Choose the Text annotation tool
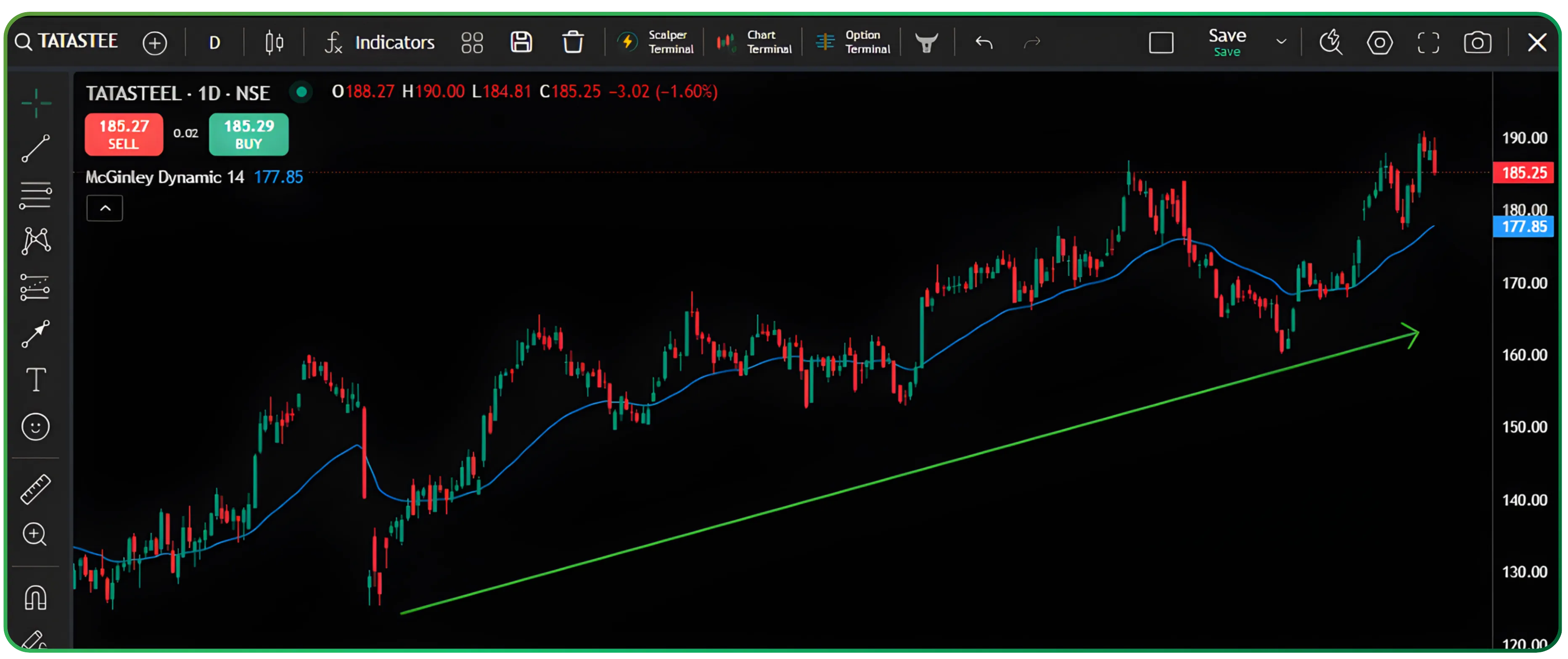Viewport: 1568px width, 659px height. (x=35, y=380)
